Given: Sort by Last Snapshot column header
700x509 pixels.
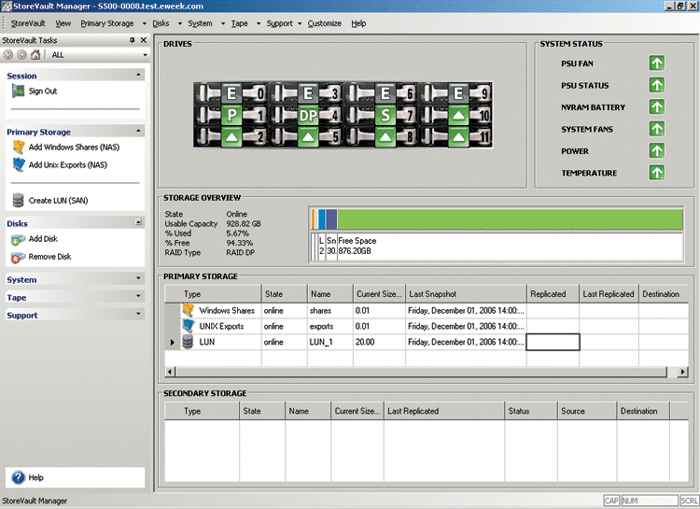Looking at the screenshot, I should pos(466,294).
